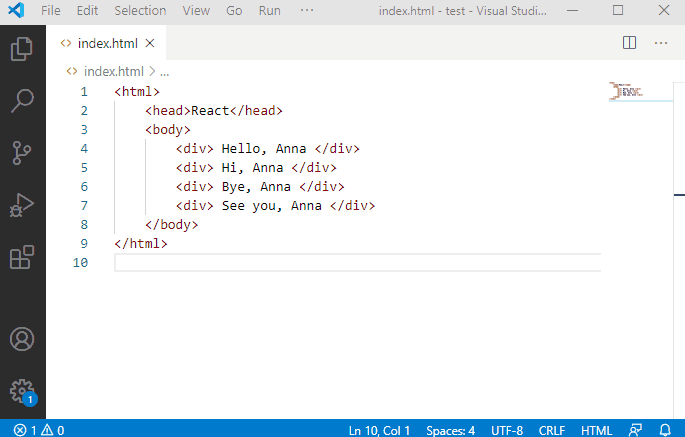Open the File menu
The image size is (685, 437).
pos(51,10)
